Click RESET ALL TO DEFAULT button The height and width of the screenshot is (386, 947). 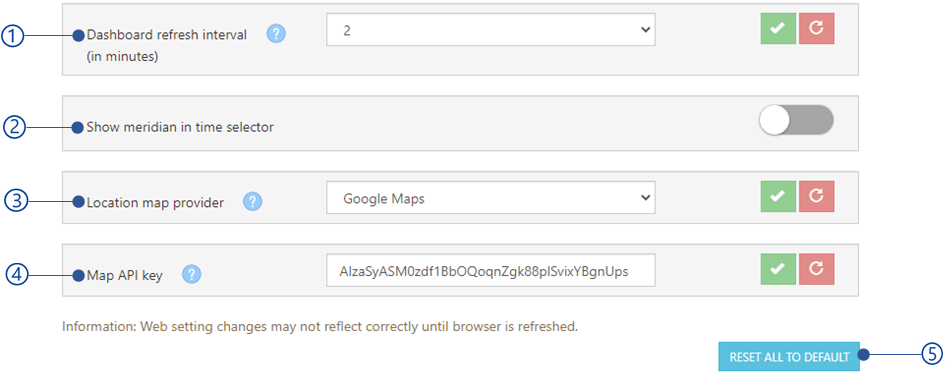789,356
